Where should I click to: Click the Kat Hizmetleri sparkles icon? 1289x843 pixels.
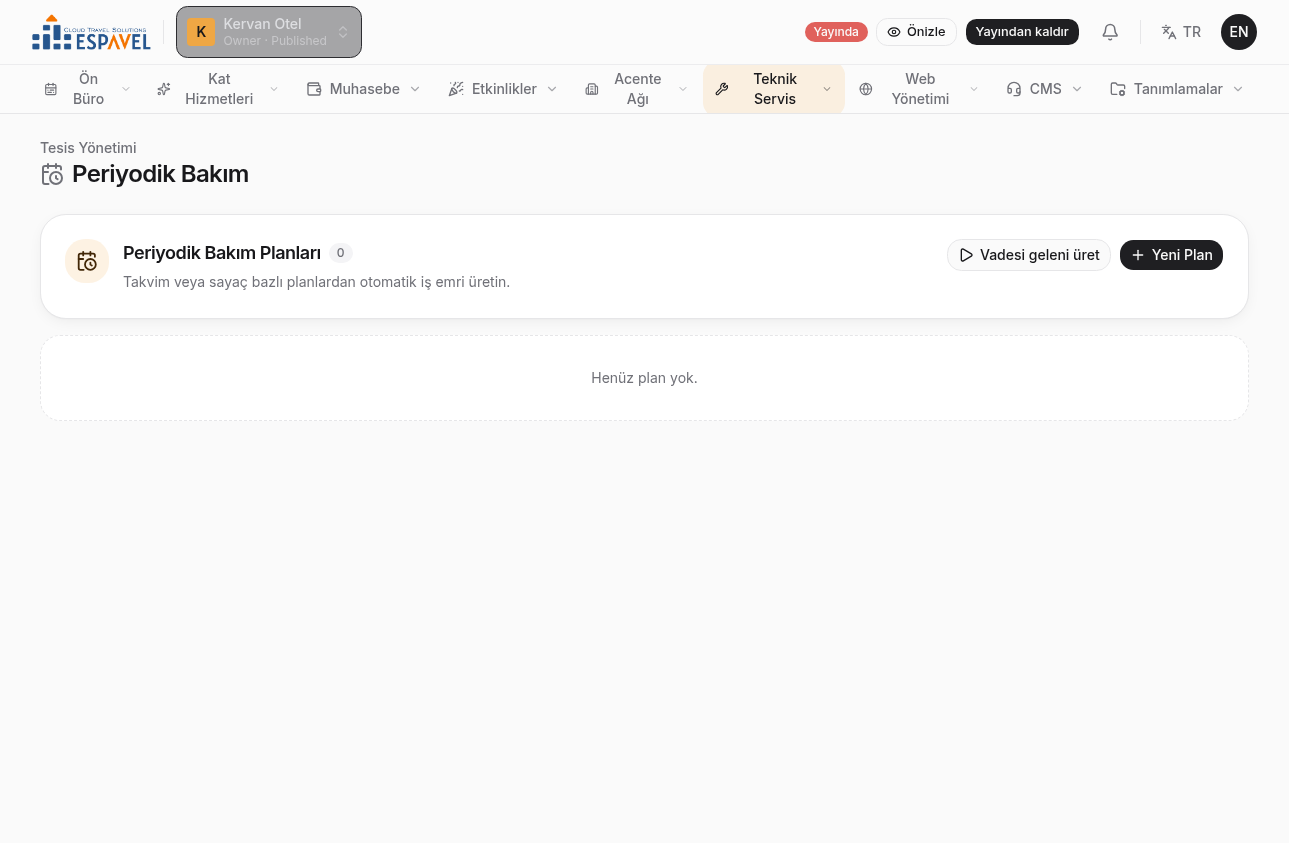pyautogui.click(x=164, y=89)
